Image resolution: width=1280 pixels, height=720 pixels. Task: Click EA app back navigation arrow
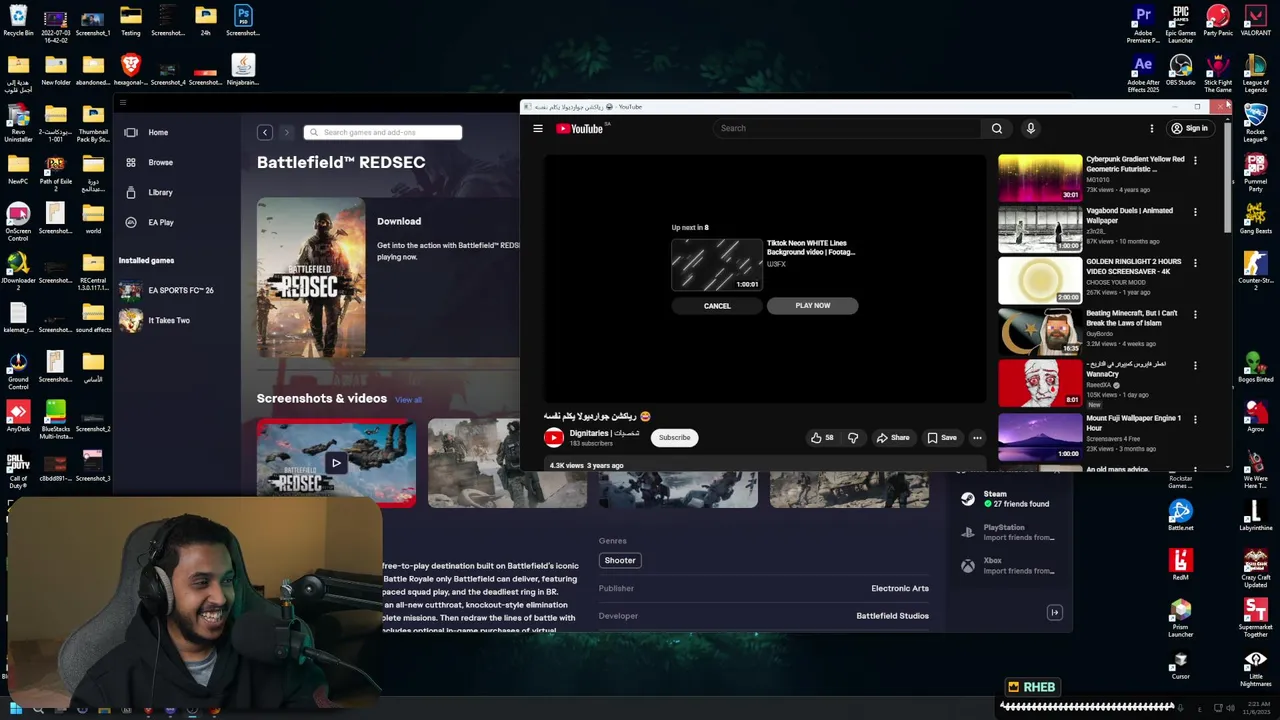[x=265, y=132]
